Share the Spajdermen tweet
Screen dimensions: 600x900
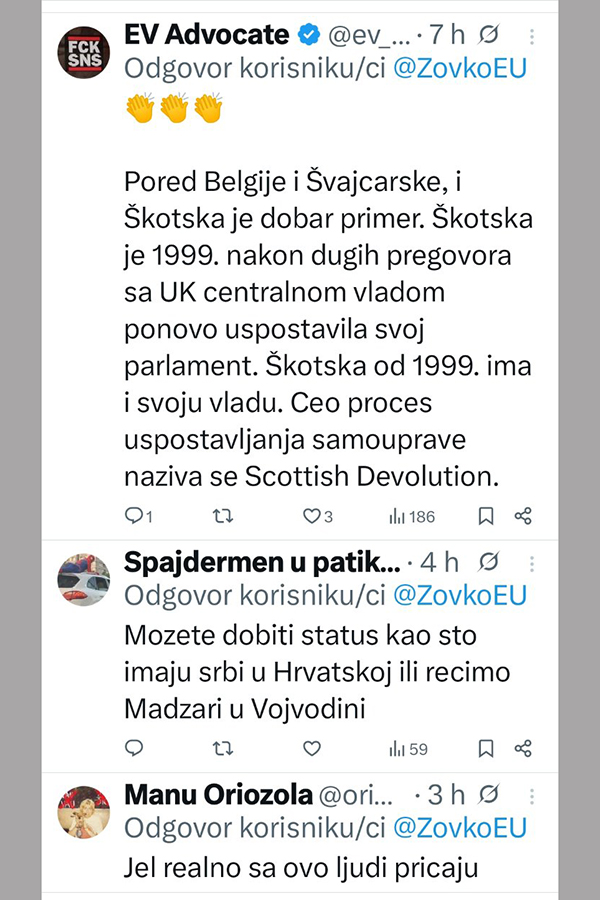pos(522,748)
